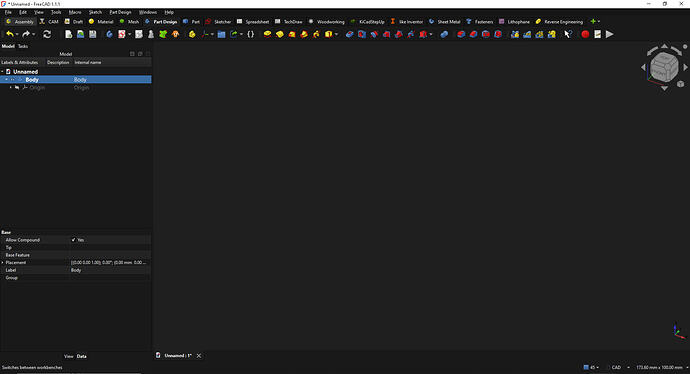Click the Create body icon
Image resolution: width=690 pixels, height=374 pixels.
click(109, 34)
